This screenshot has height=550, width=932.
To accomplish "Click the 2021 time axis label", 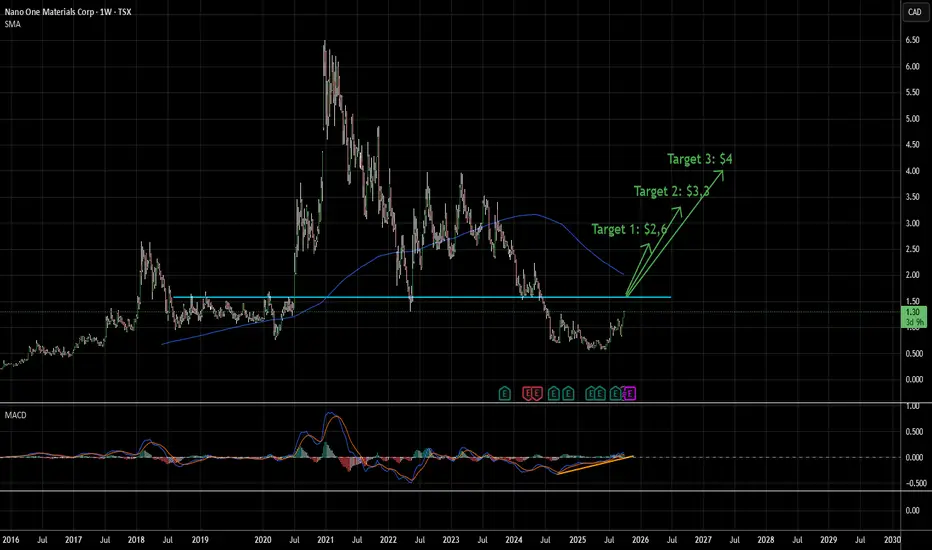I will (x=325, y=540).
